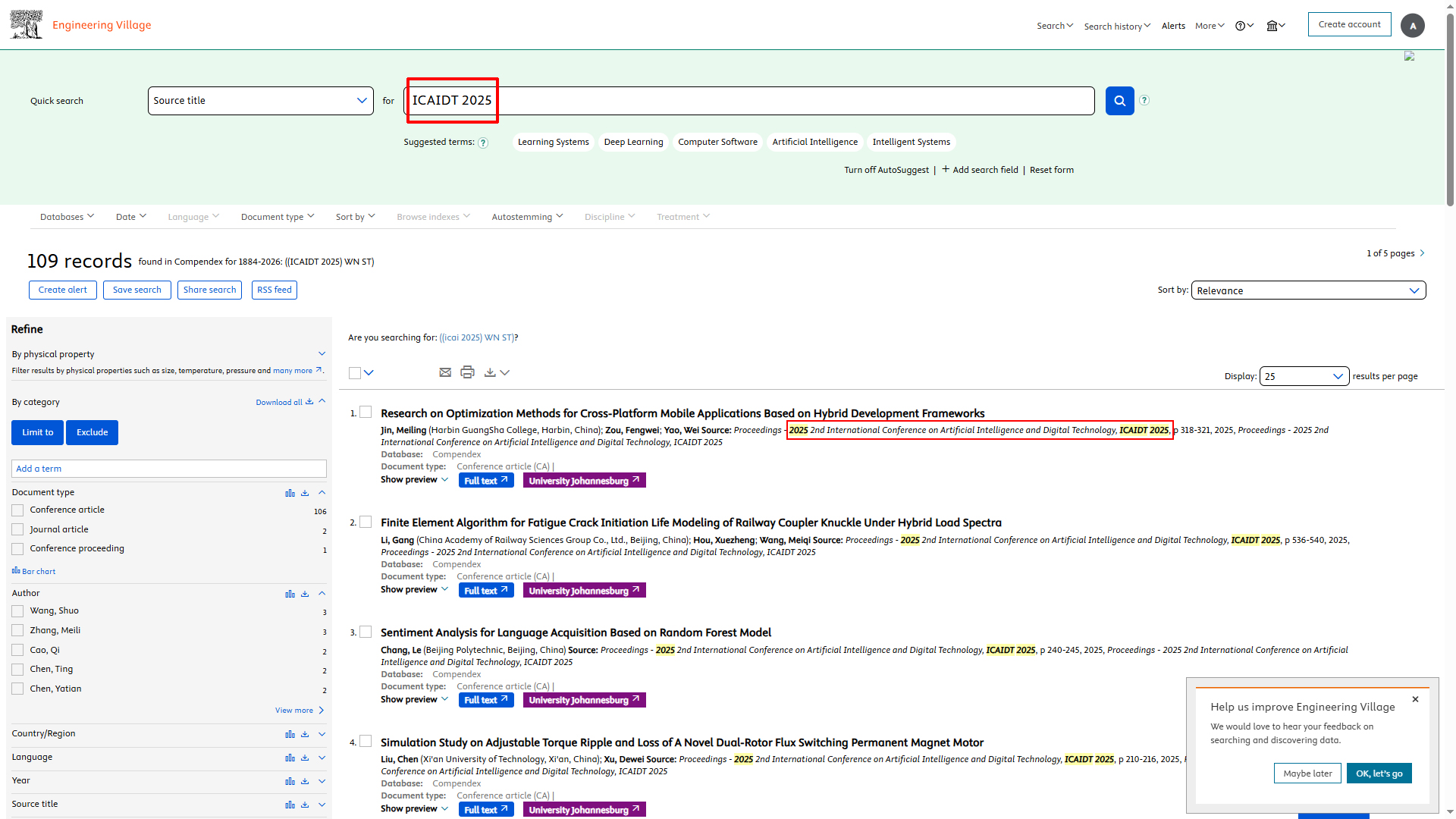
Task: Click the print records icon
Action: 467,372
